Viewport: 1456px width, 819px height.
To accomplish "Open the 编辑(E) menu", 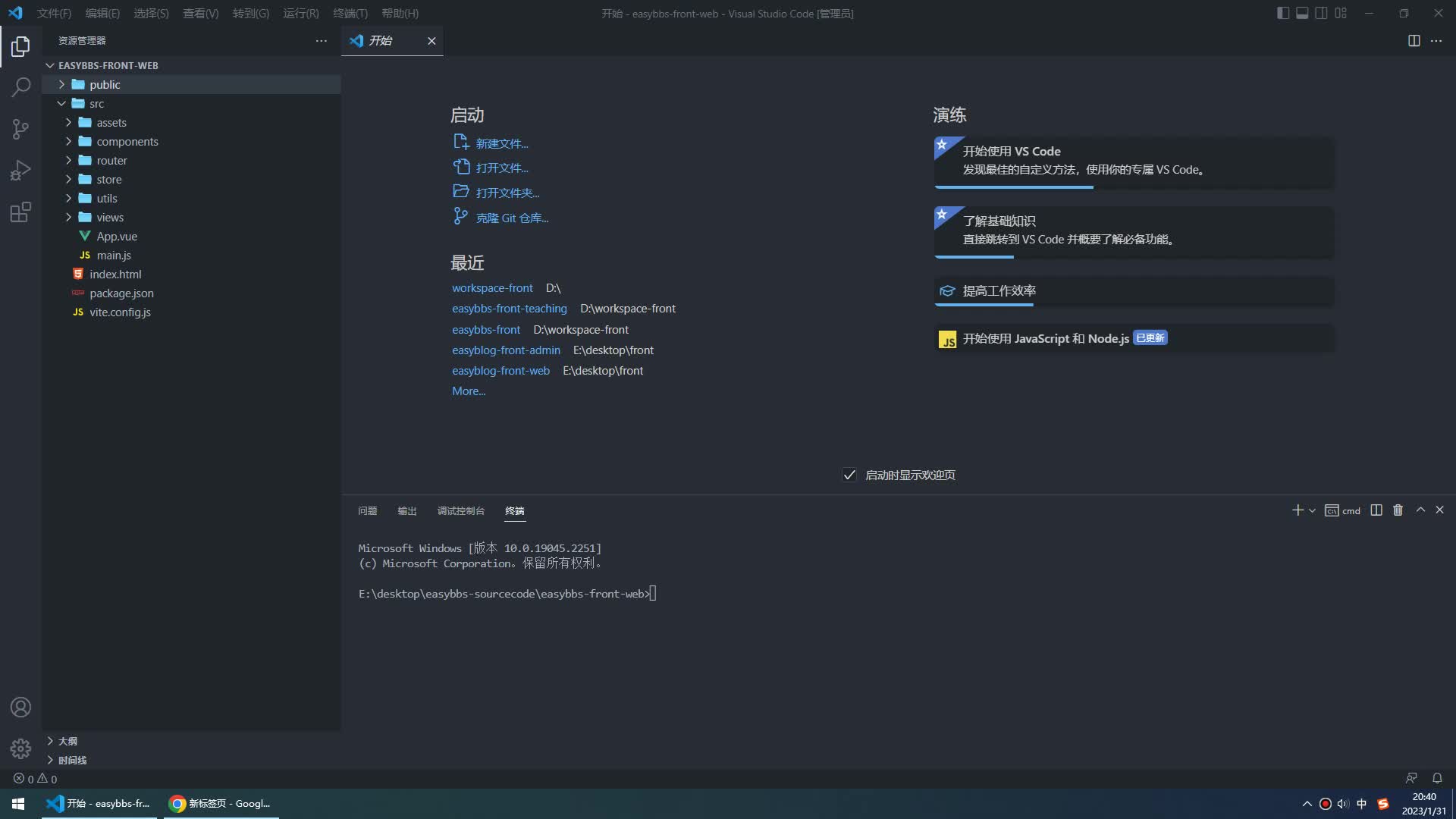I will point(102,13).
